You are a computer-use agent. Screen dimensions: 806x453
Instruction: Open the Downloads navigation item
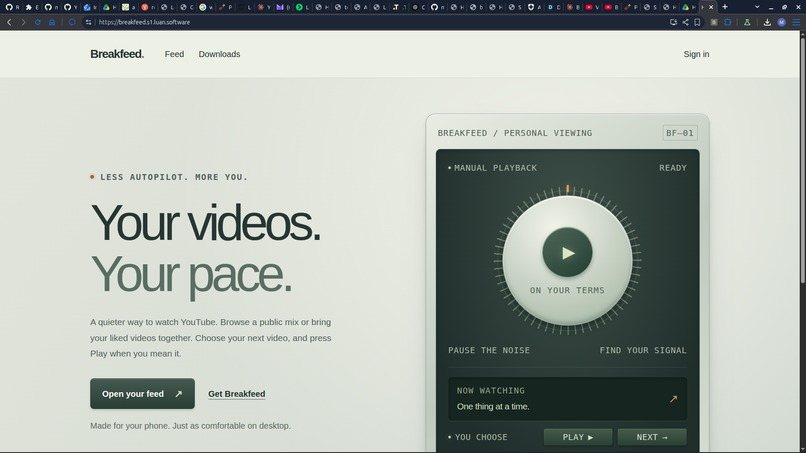[x=219, y=54]
